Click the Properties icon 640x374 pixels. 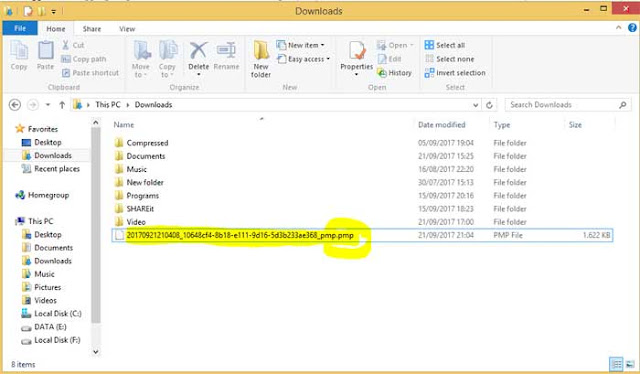[x=357, y=51]
